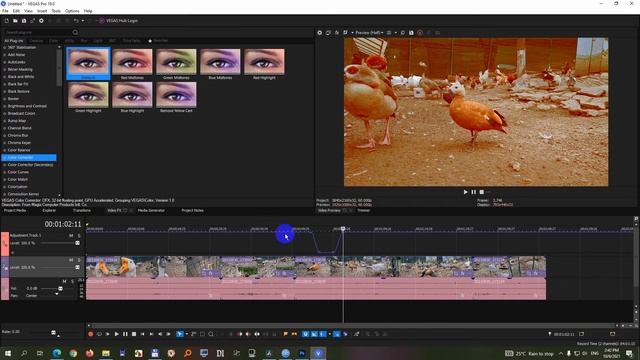Select the Normal Edit tool

180,334
